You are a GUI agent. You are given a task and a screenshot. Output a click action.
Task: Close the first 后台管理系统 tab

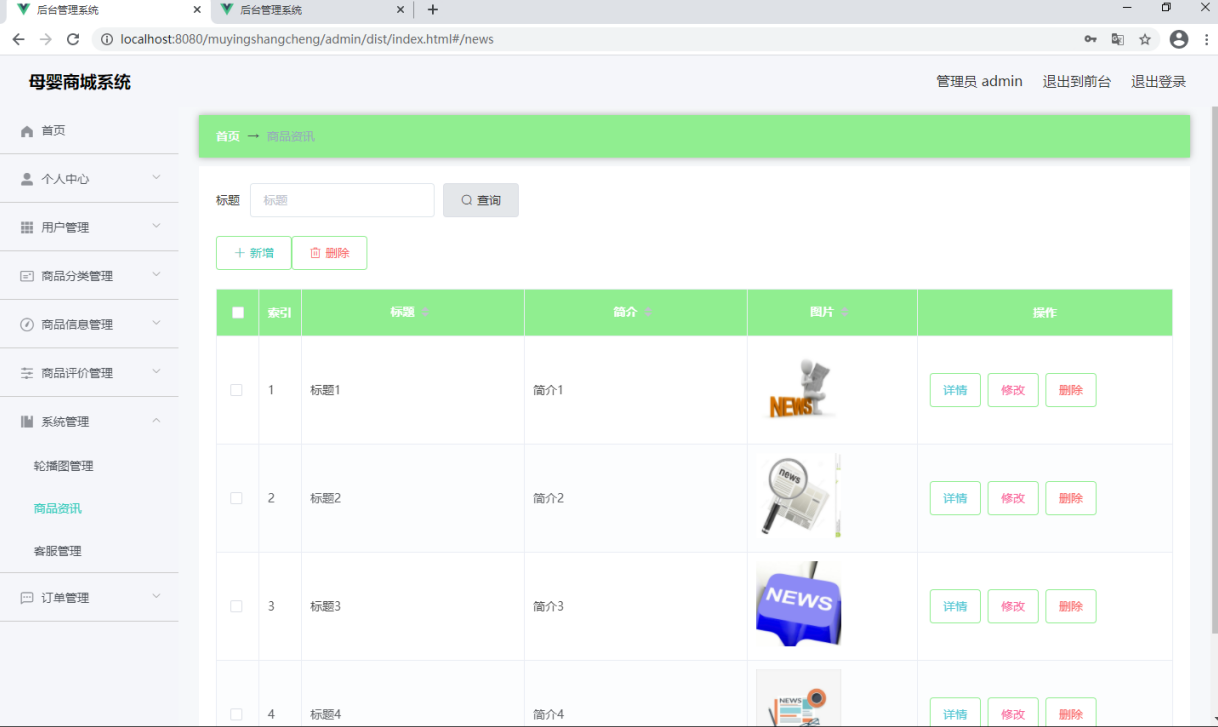pos(196,10)
